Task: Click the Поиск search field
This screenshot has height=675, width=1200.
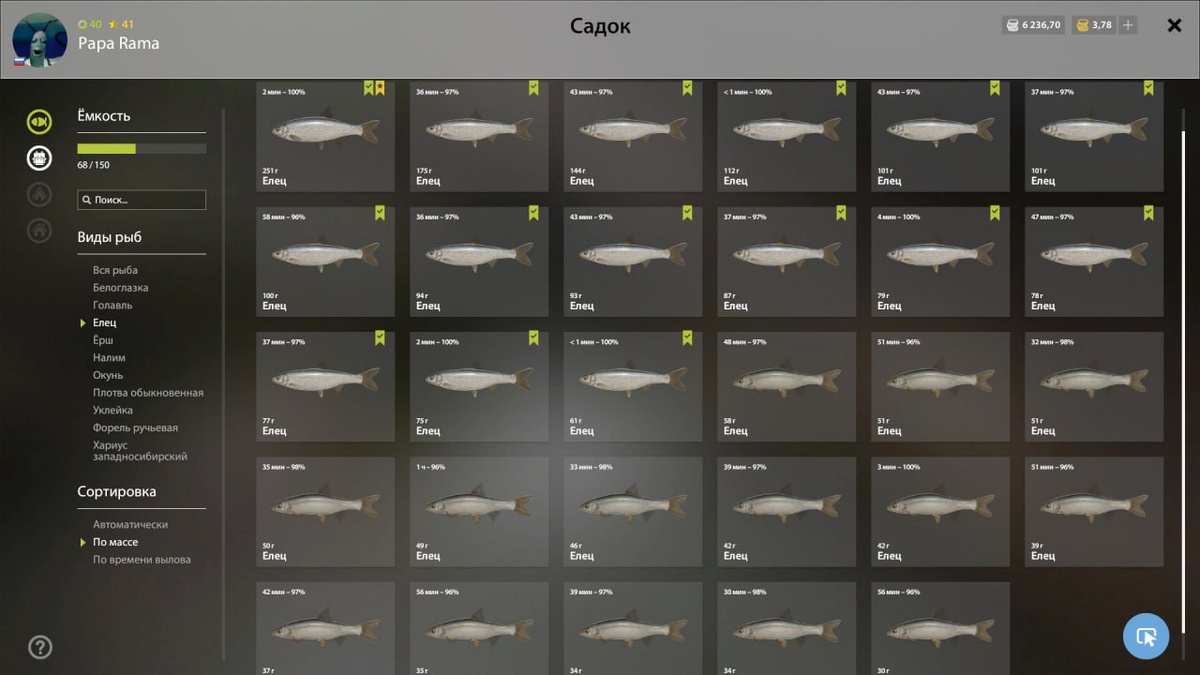Action: [x=142, y=200]
